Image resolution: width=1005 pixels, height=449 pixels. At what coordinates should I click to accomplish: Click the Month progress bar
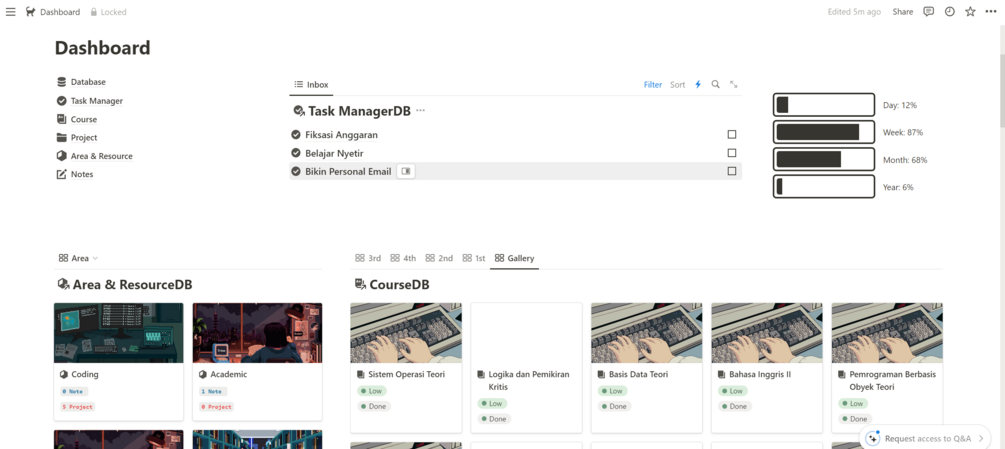(x=824, y=159)
